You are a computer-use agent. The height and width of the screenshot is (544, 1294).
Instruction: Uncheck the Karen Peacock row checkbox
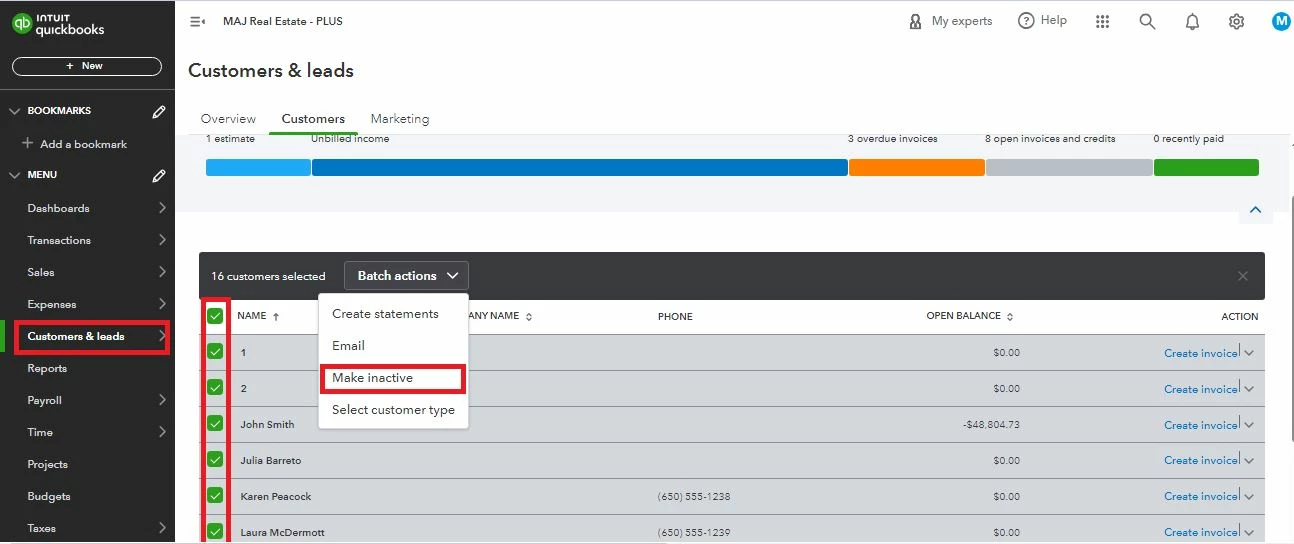[215, 496]
